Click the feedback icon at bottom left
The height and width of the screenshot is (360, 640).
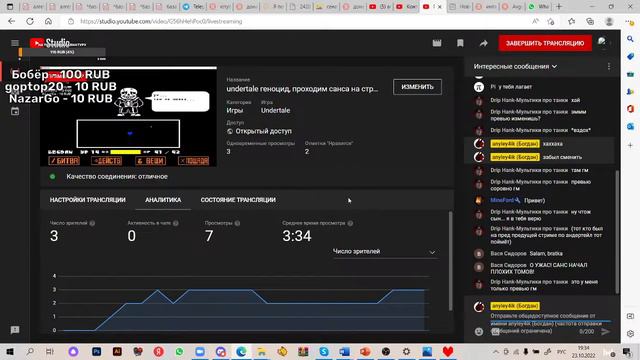[x=15, y=330]
